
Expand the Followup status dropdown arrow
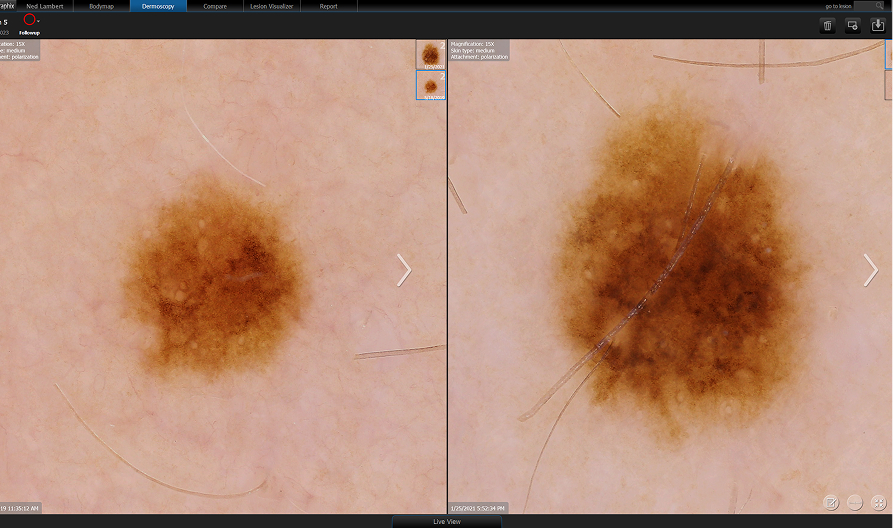tap(39, 21)
